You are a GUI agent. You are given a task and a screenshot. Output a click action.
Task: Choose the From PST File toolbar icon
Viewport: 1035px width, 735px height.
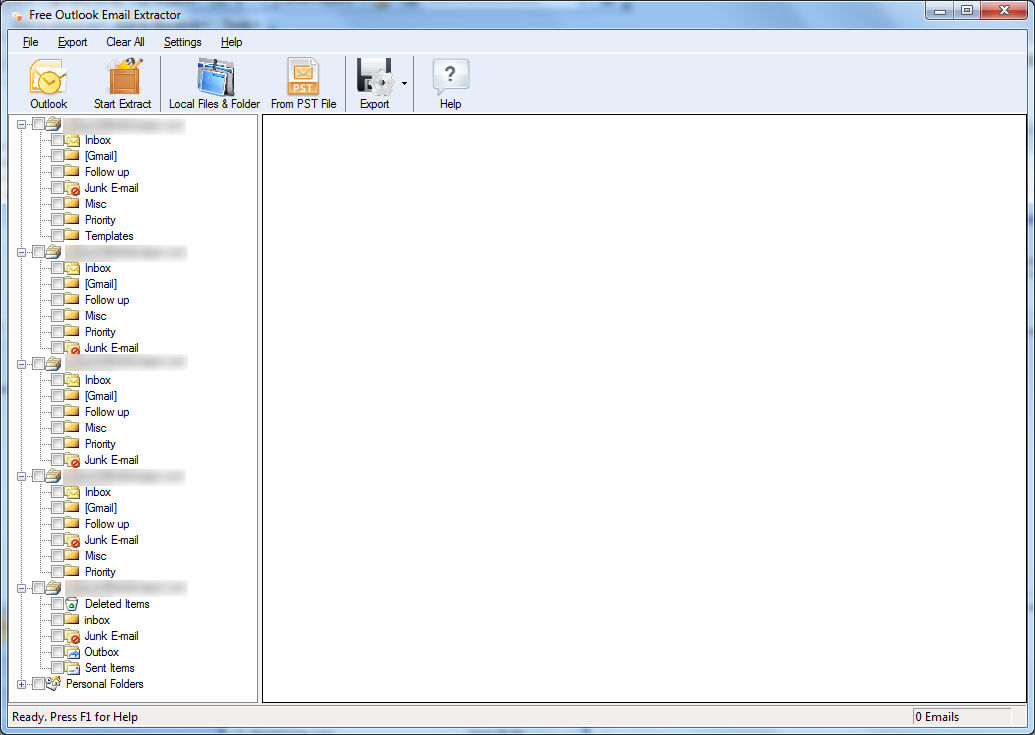click(303, 77)
